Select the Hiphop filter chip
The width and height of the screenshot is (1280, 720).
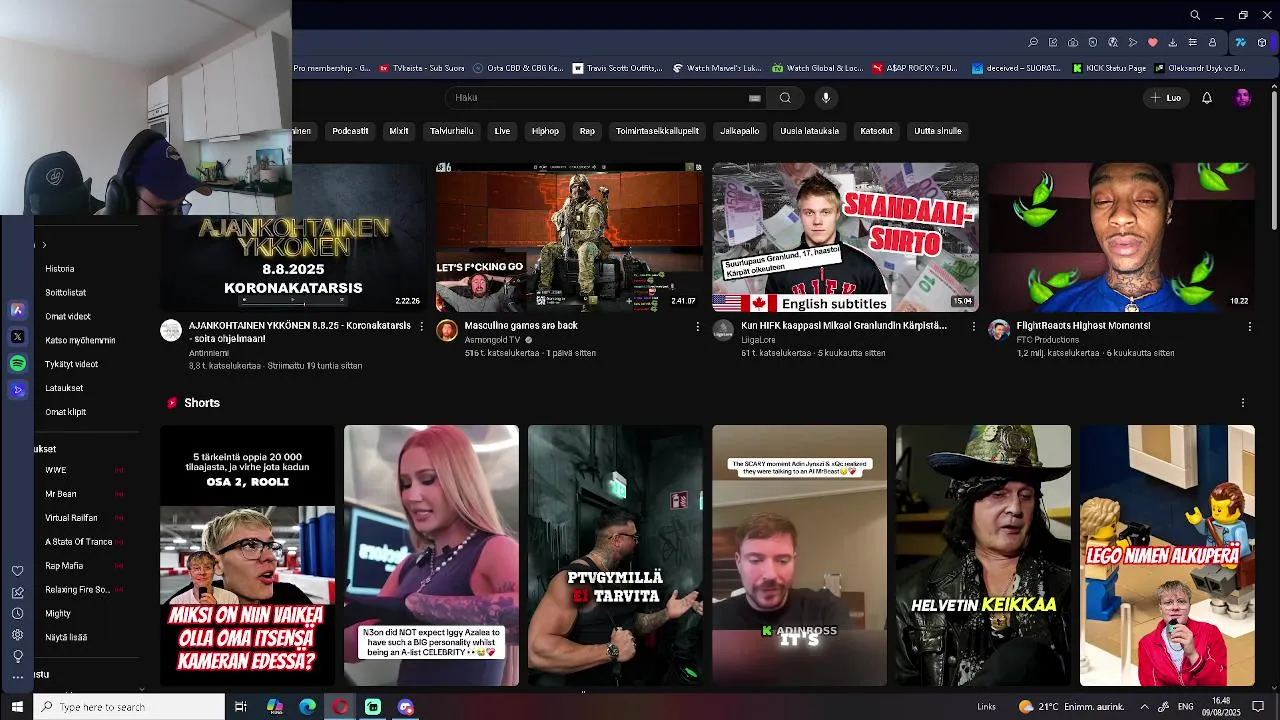point(545,131)
